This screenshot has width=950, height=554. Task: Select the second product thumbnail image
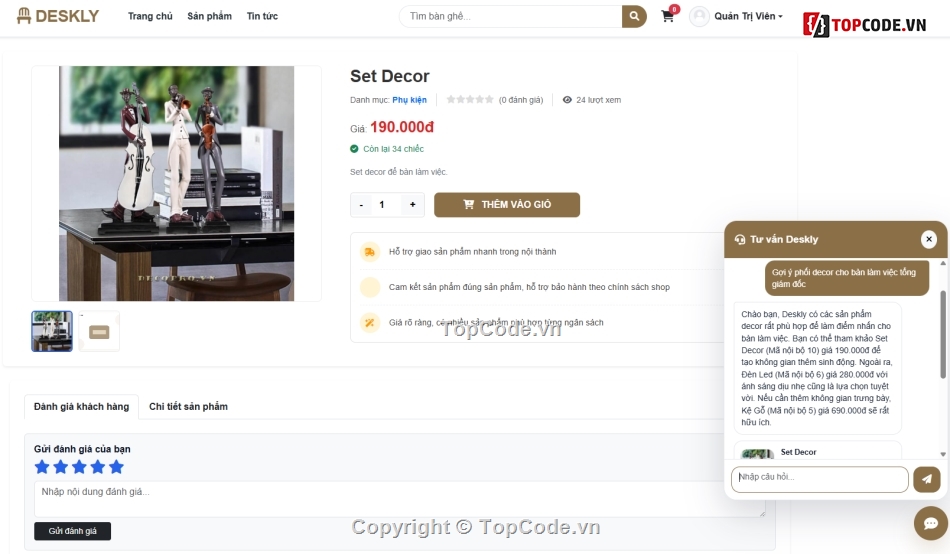pos(99,332)
